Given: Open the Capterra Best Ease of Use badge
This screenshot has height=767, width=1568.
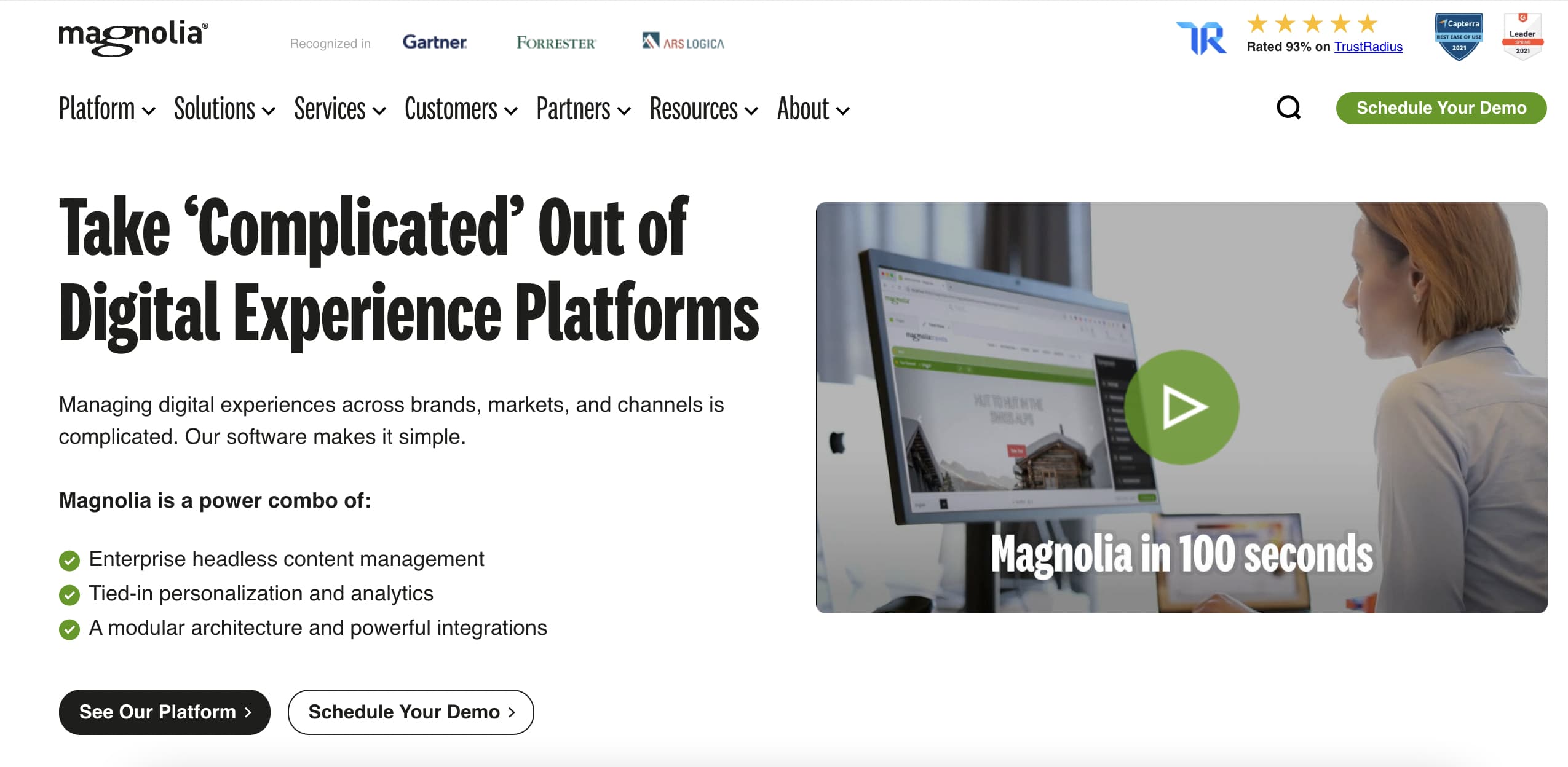Looking at the screenshot, I should point(1459,37).
